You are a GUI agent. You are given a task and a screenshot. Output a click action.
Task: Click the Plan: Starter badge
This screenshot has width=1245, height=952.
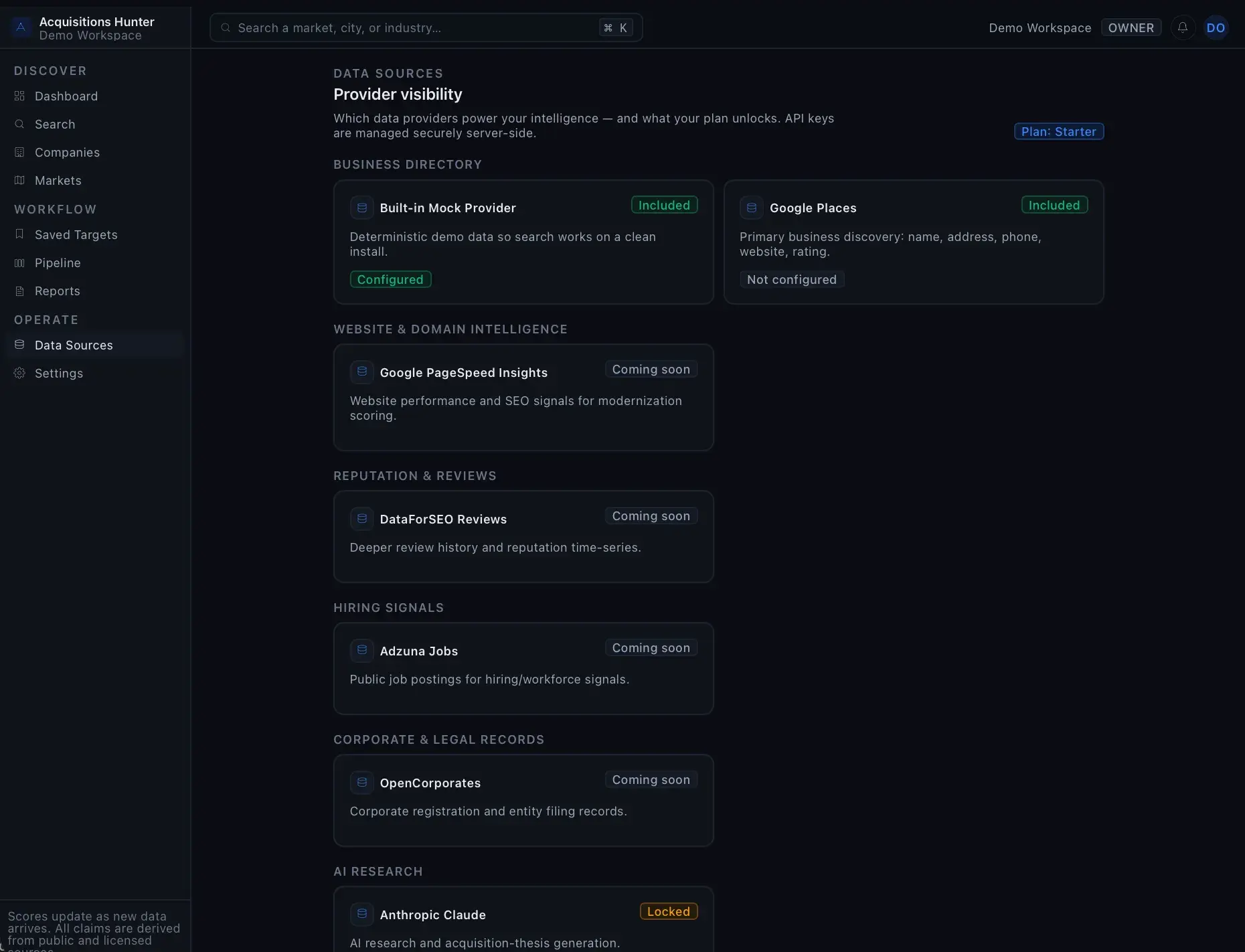pyautogui.click(x=1058, y=131)
